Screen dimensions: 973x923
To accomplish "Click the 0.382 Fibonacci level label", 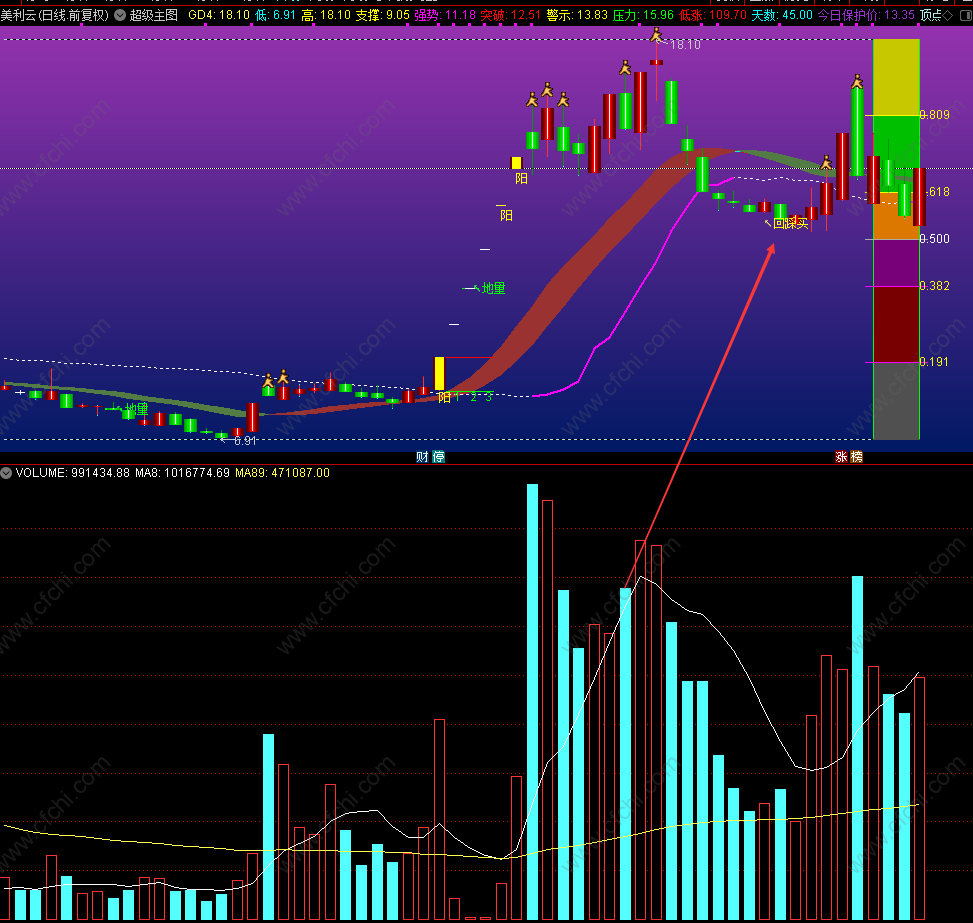I will [x=935, y=286].
